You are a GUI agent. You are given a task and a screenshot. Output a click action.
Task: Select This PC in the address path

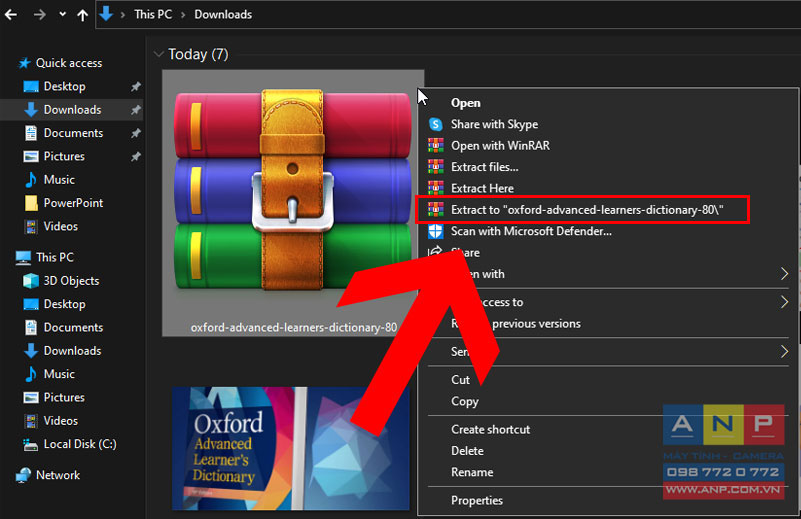coord(153,14)
